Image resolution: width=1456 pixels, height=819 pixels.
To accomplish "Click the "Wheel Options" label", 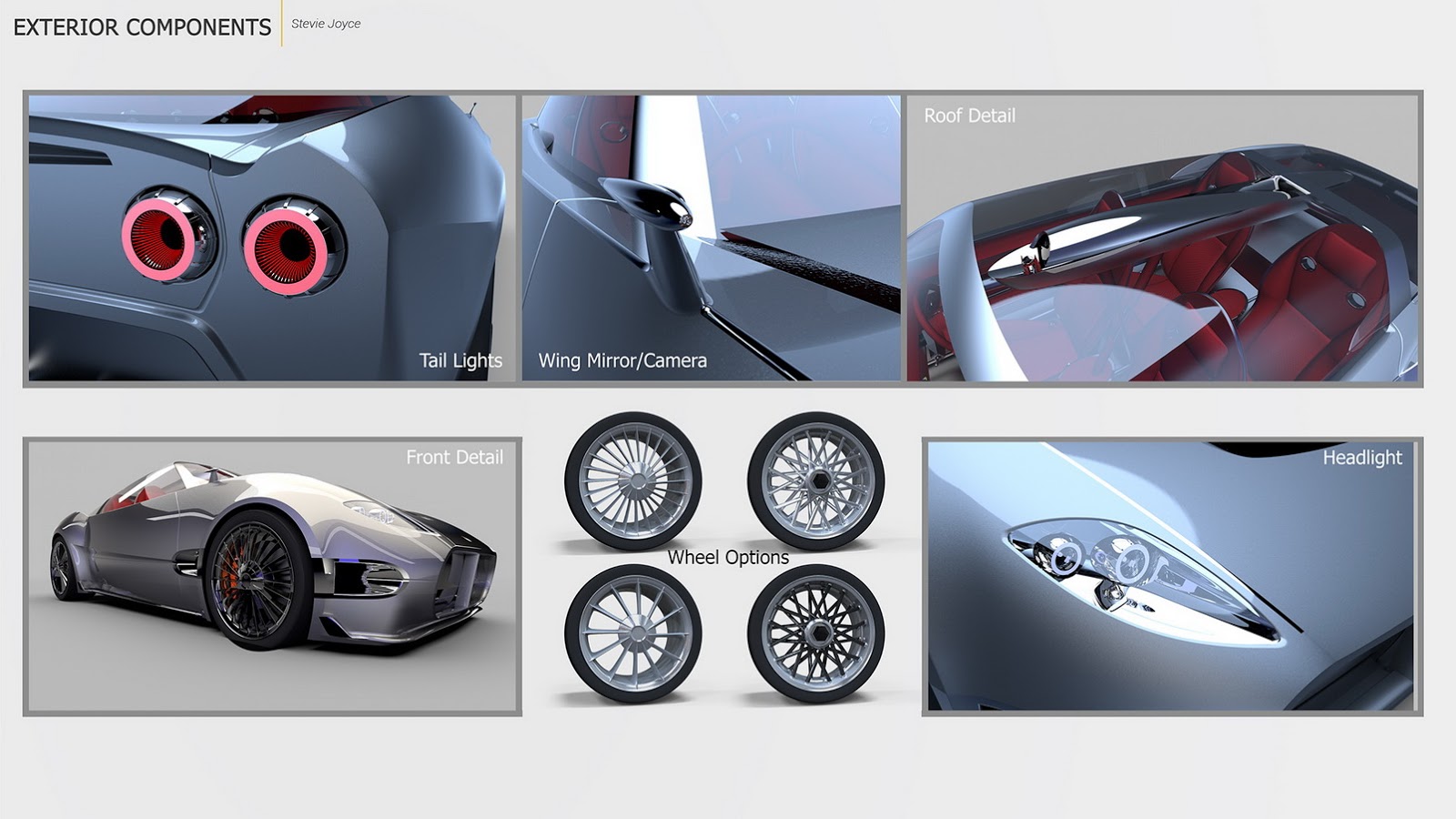I will click(728, 557).
